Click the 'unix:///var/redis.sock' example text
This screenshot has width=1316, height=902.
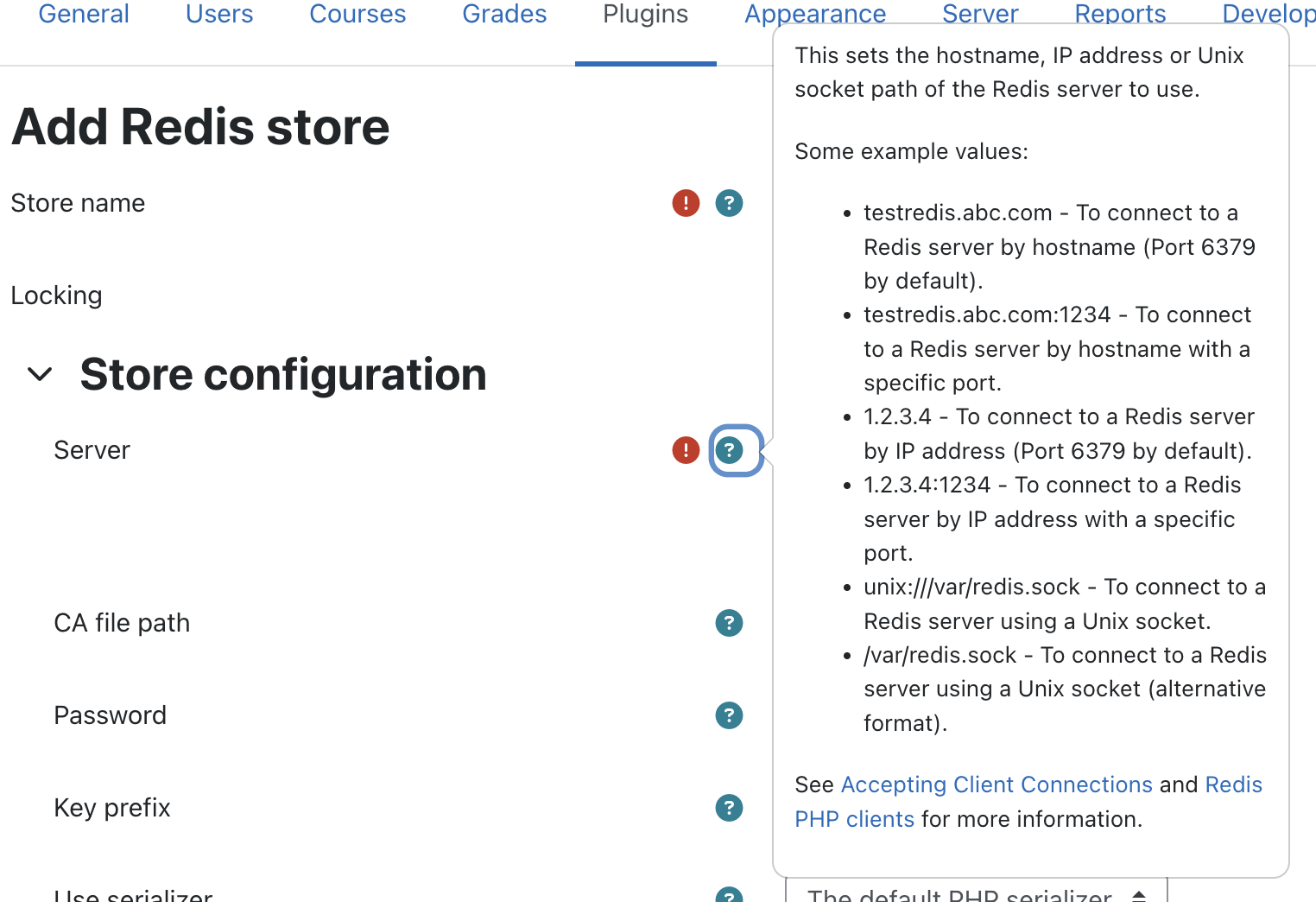tap(971, 587)
